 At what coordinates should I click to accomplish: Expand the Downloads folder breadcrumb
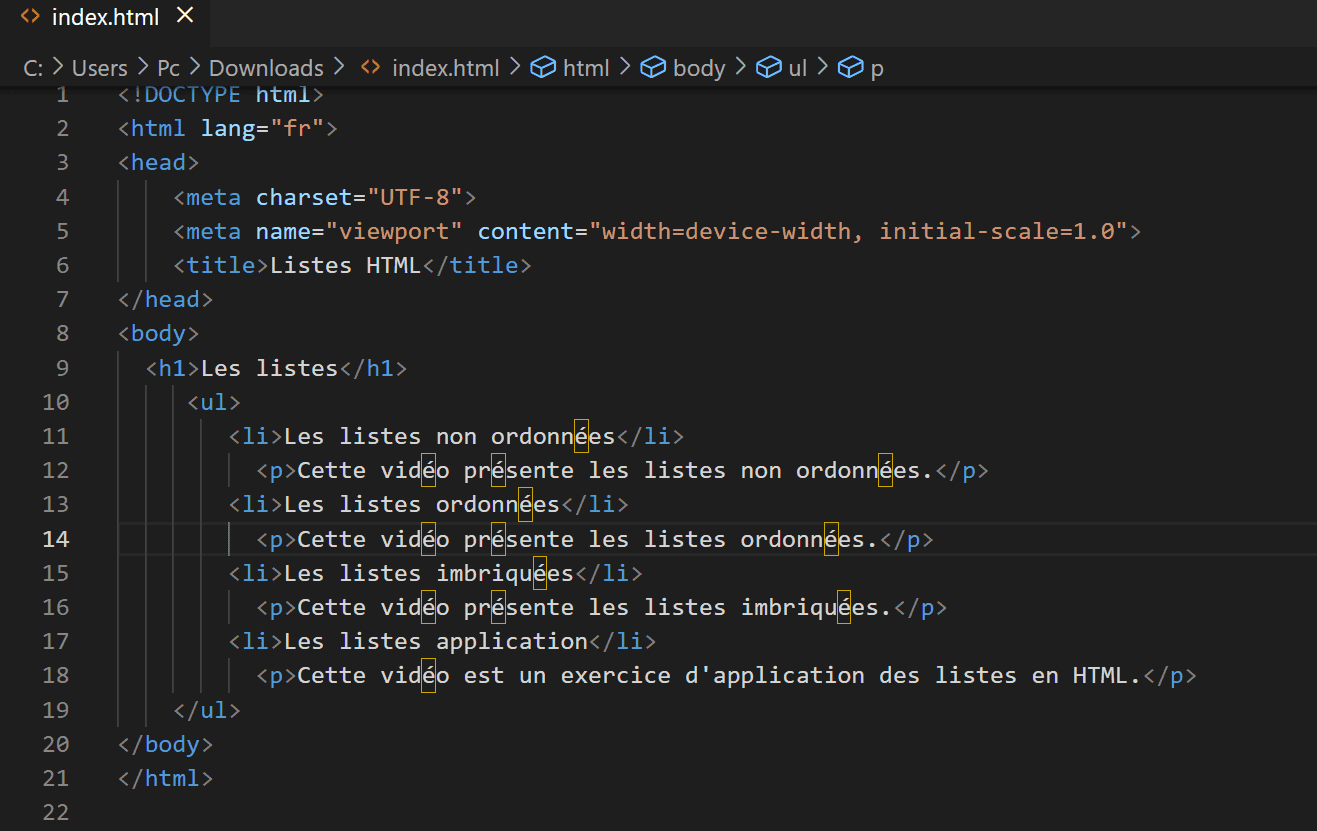pyautogui.click(x=266, y=68)
